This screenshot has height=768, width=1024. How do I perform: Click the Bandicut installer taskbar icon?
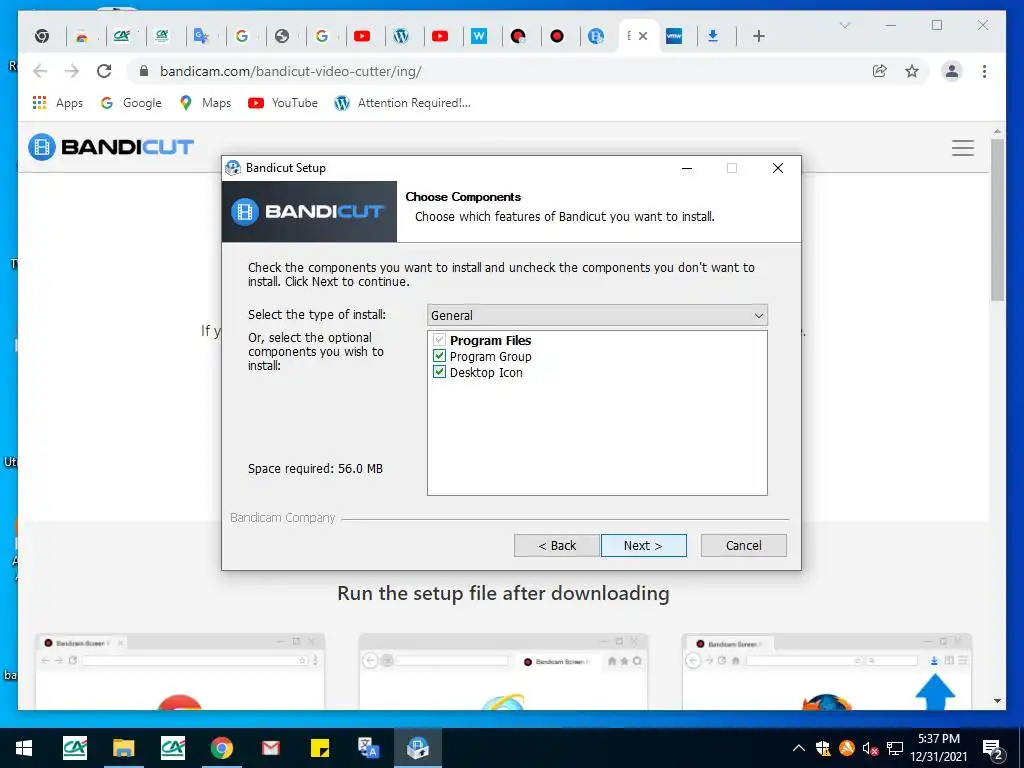tap(417, 748)
